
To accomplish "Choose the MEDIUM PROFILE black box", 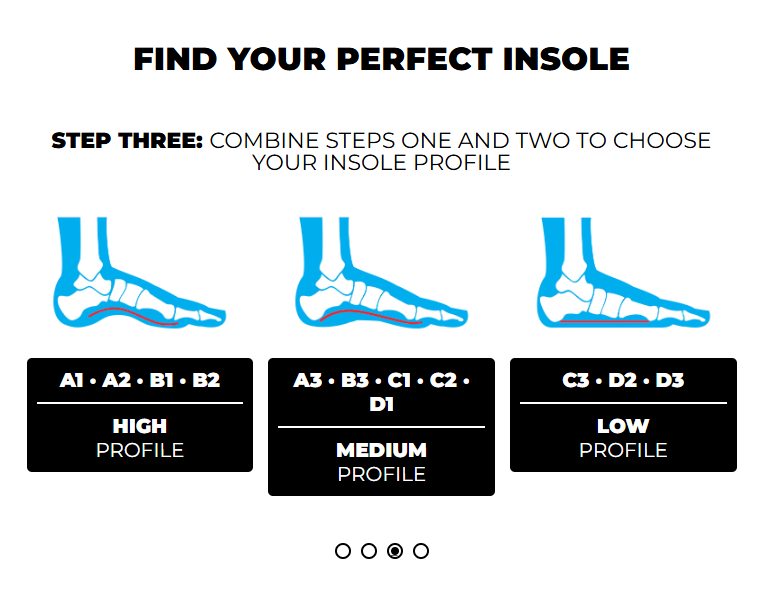I will coord(382,427).
